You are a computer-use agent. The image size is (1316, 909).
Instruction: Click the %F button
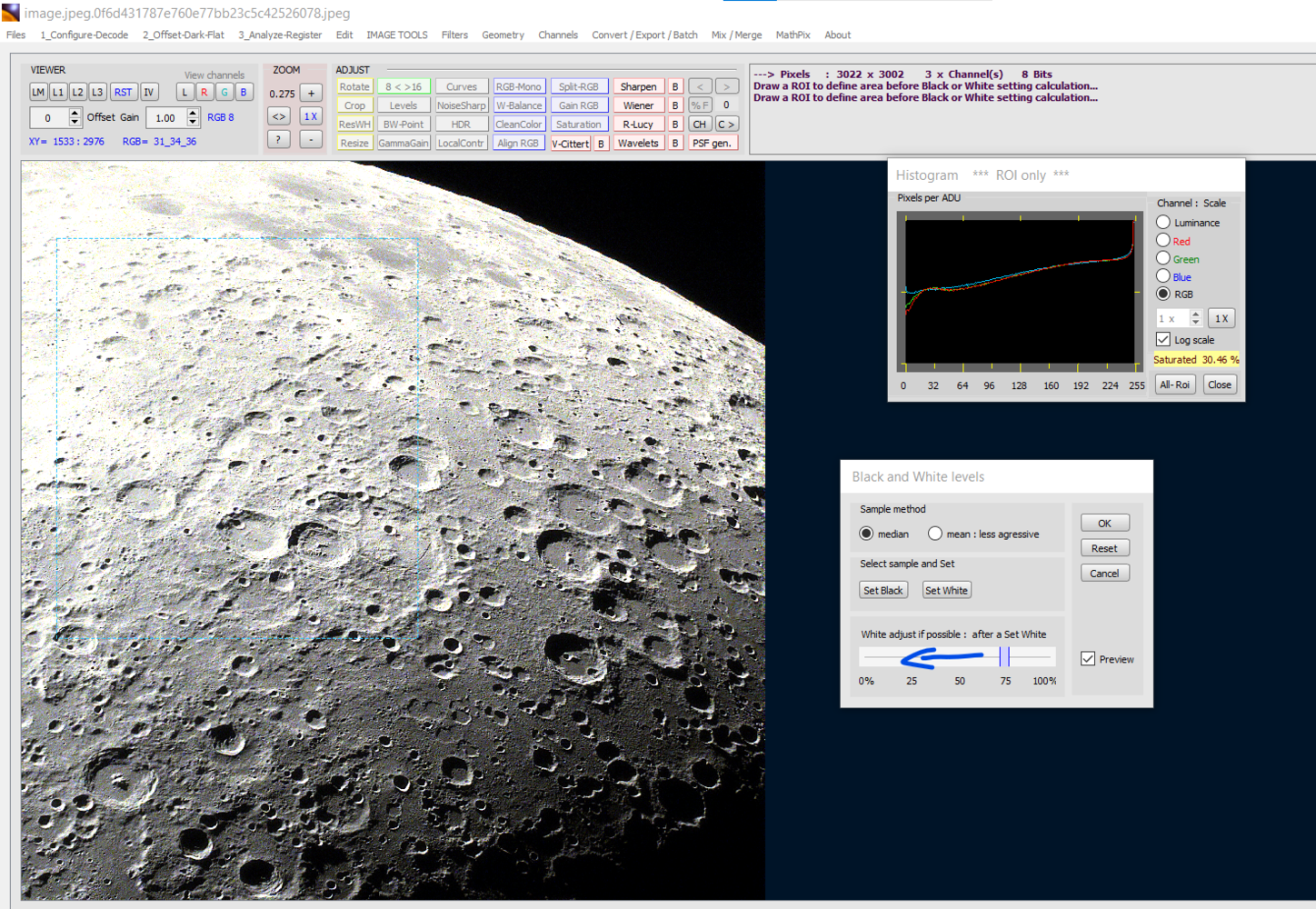click(700, 105)
